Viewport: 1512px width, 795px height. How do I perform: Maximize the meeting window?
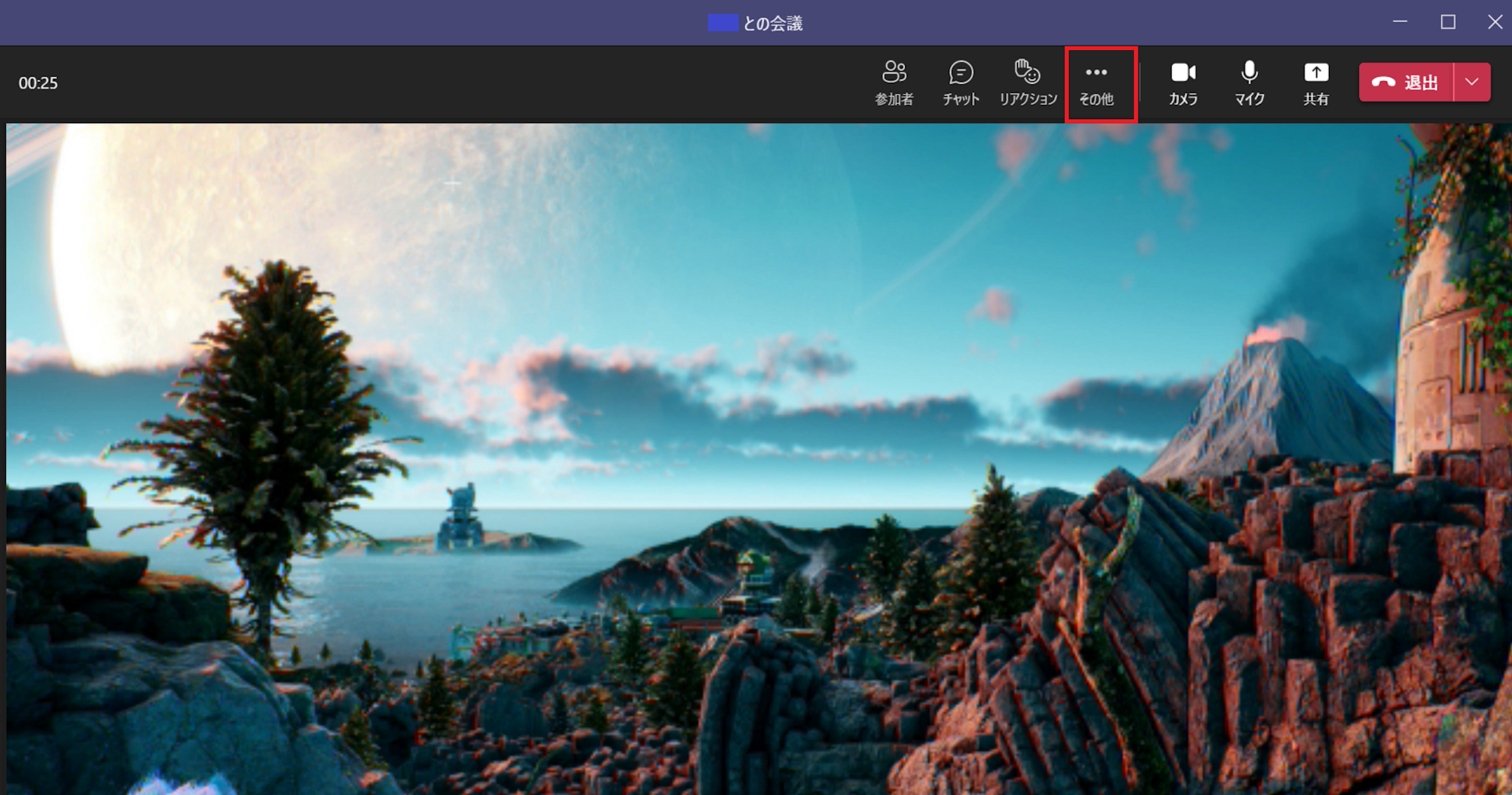pyautogui.click(x=1448, y=22)
